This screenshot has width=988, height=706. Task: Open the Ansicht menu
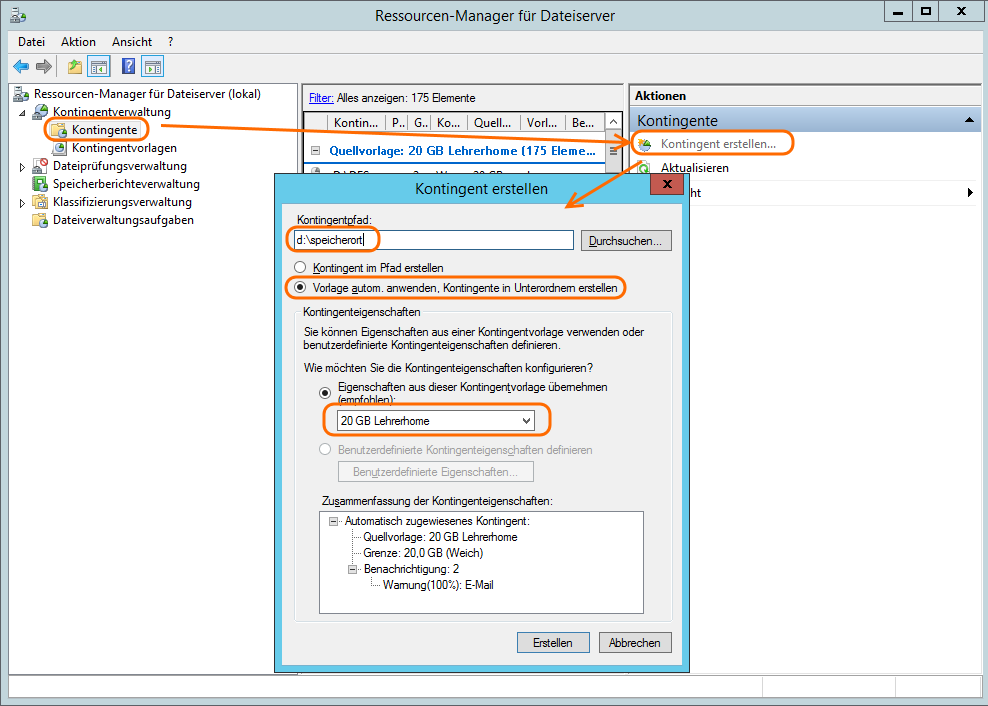coord(132,42)
